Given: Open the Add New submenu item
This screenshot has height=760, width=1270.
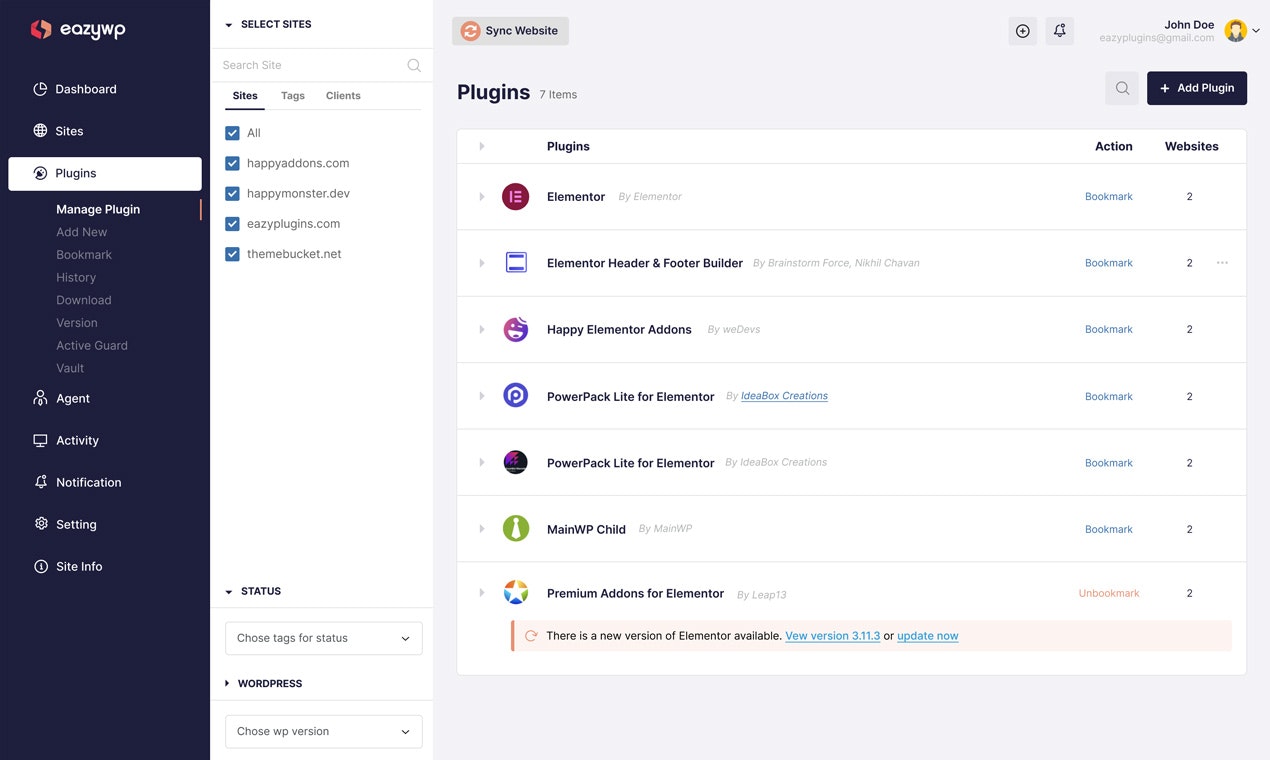Looking at the screenshot, I should pos(81,232).
